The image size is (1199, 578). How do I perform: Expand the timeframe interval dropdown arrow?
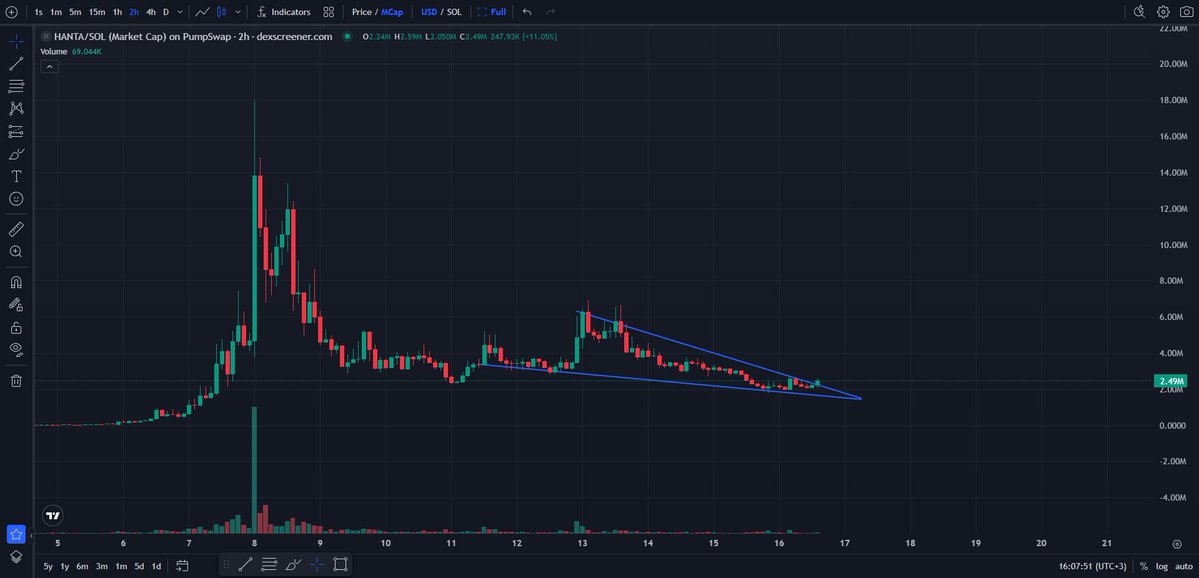pos(180,12)
